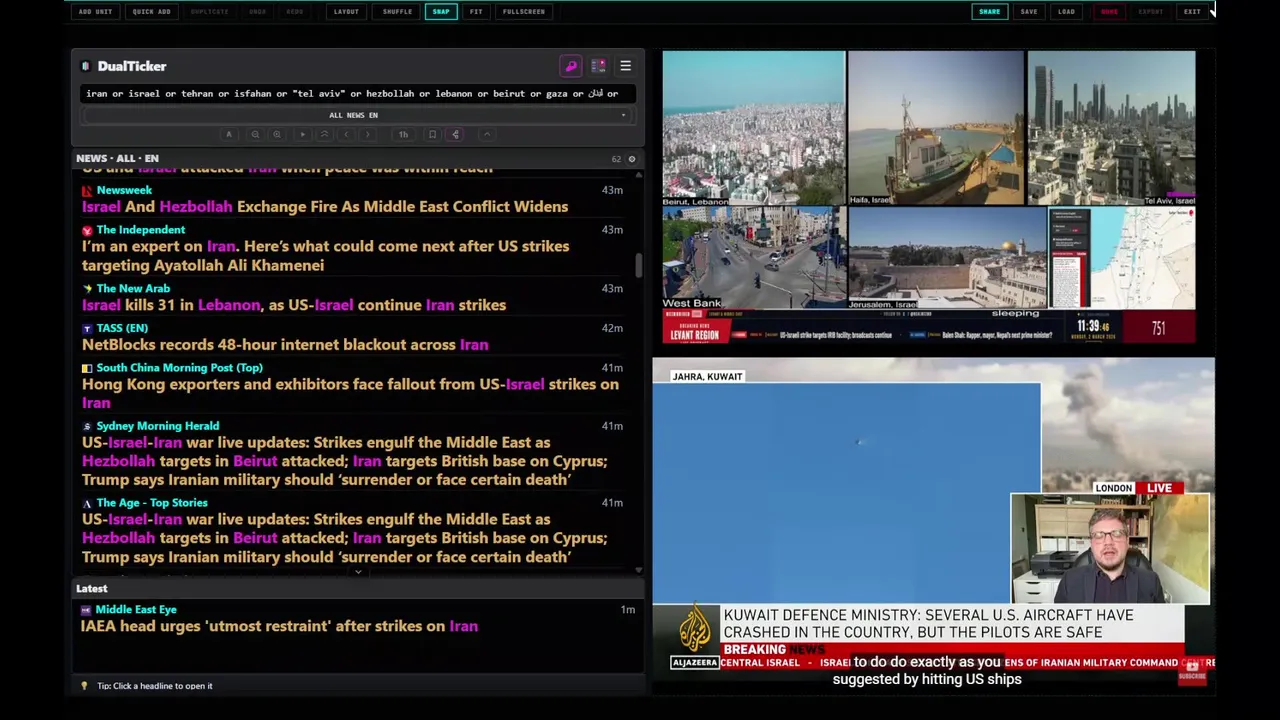Open headline 'Israel And Hezbollah Exchange Fire'

coord(325,207)
